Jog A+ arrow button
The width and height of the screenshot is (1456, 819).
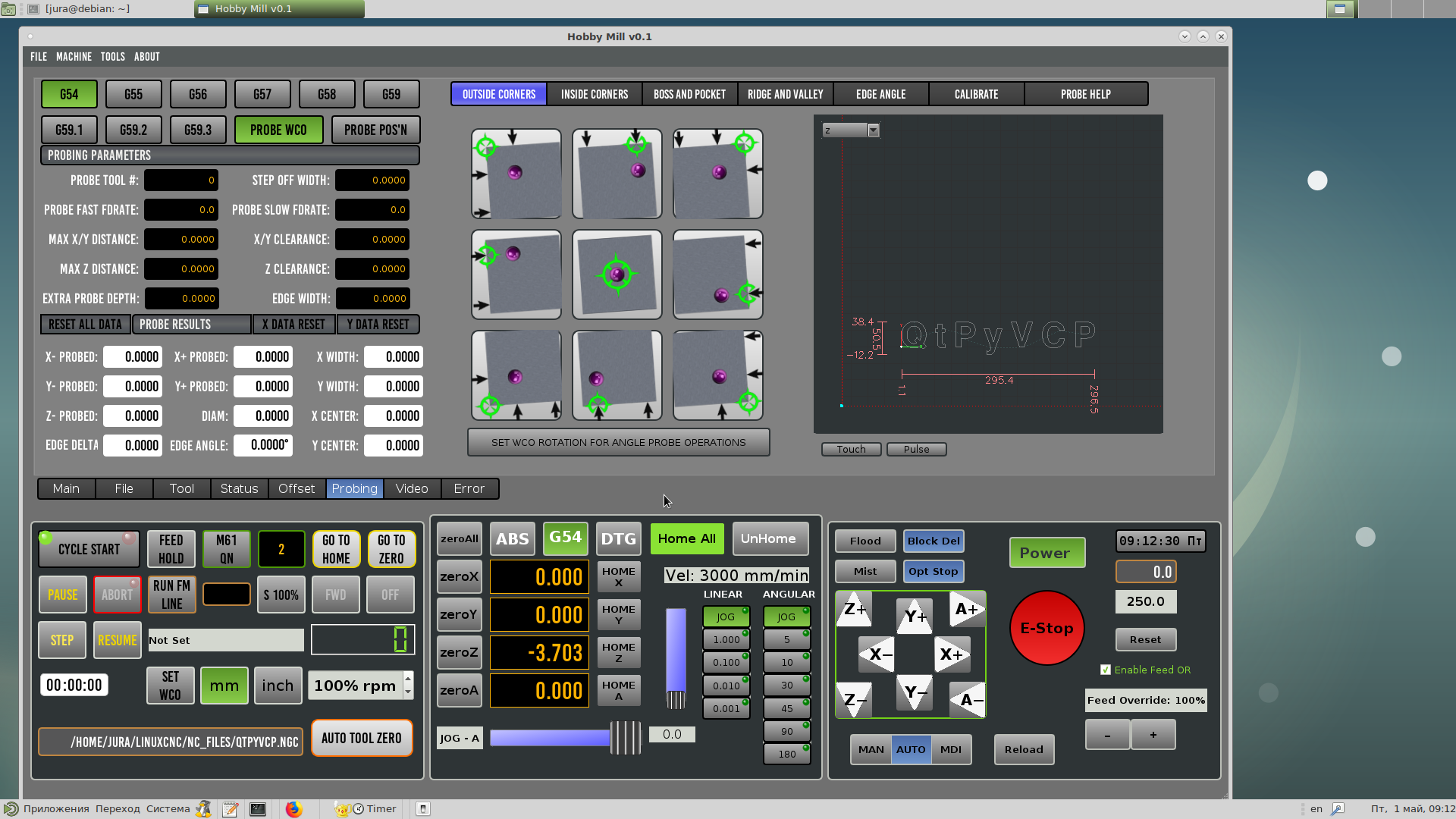click(967, 609)
